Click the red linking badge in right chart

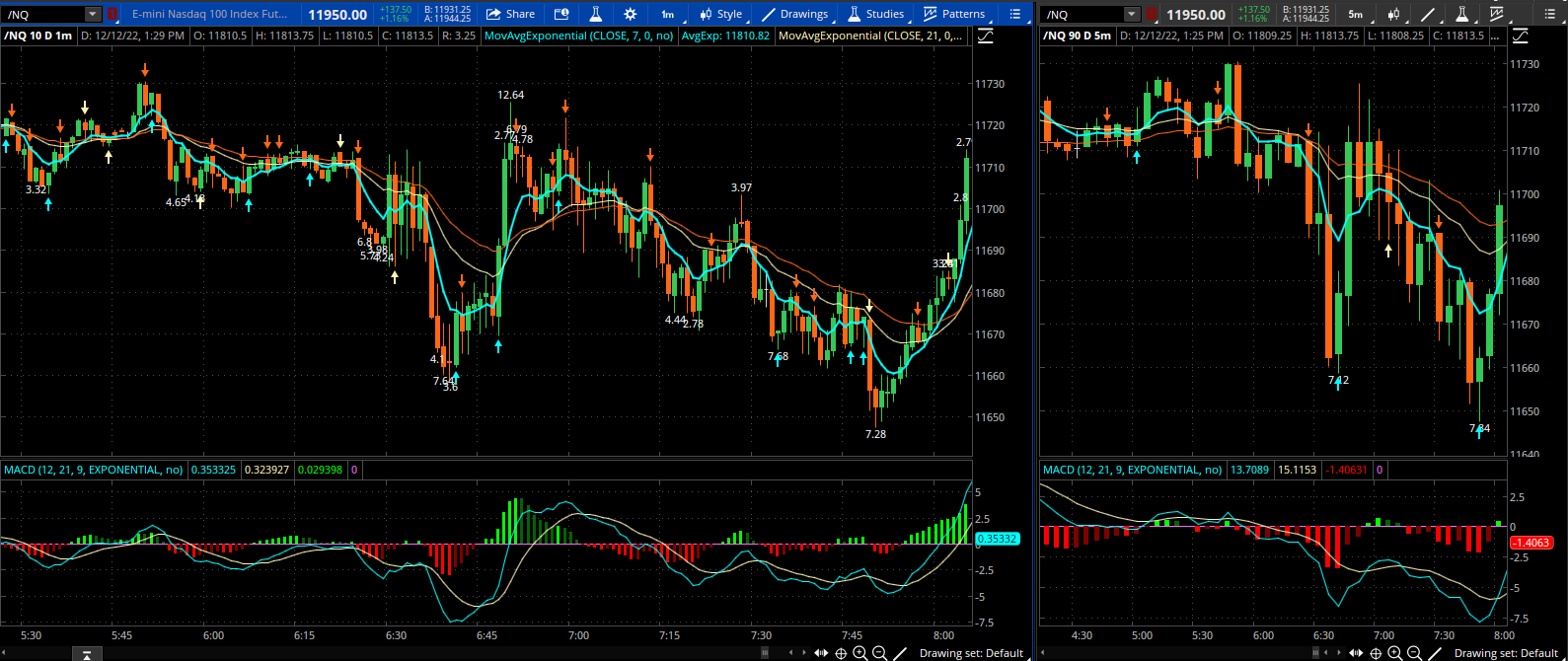tap(1151, 14)
